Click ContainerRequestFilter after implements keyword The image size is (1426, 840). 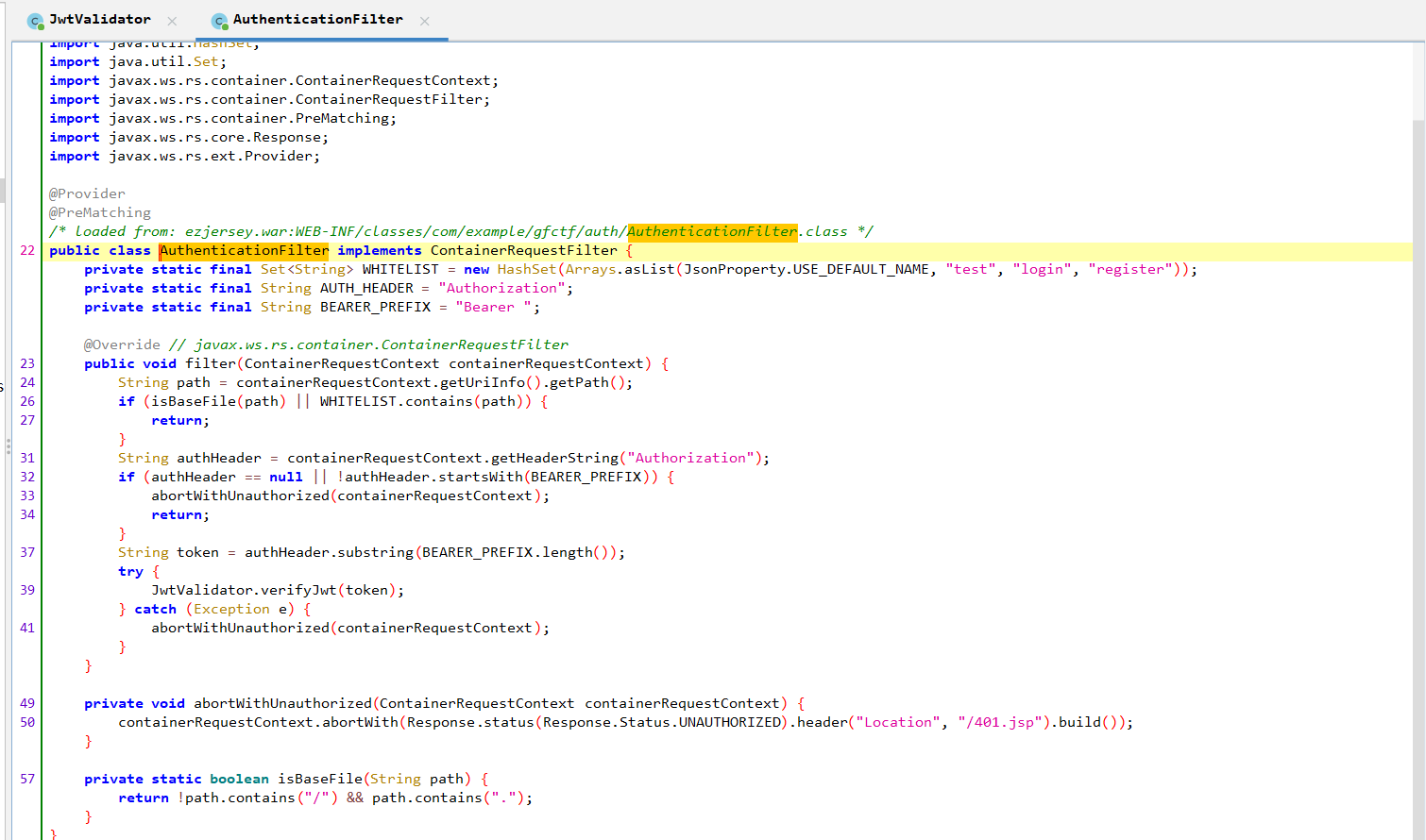[524, 250]
